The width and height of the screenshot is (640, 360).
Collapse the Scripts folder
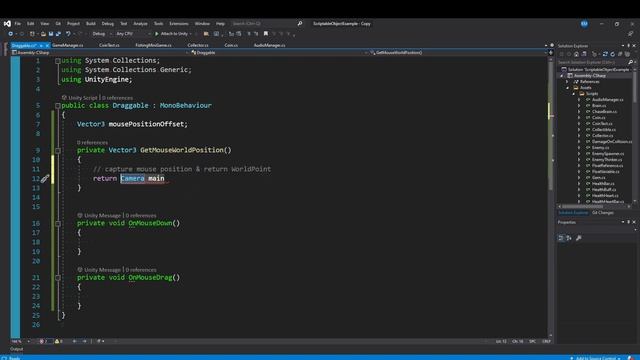tap(573, 94)
